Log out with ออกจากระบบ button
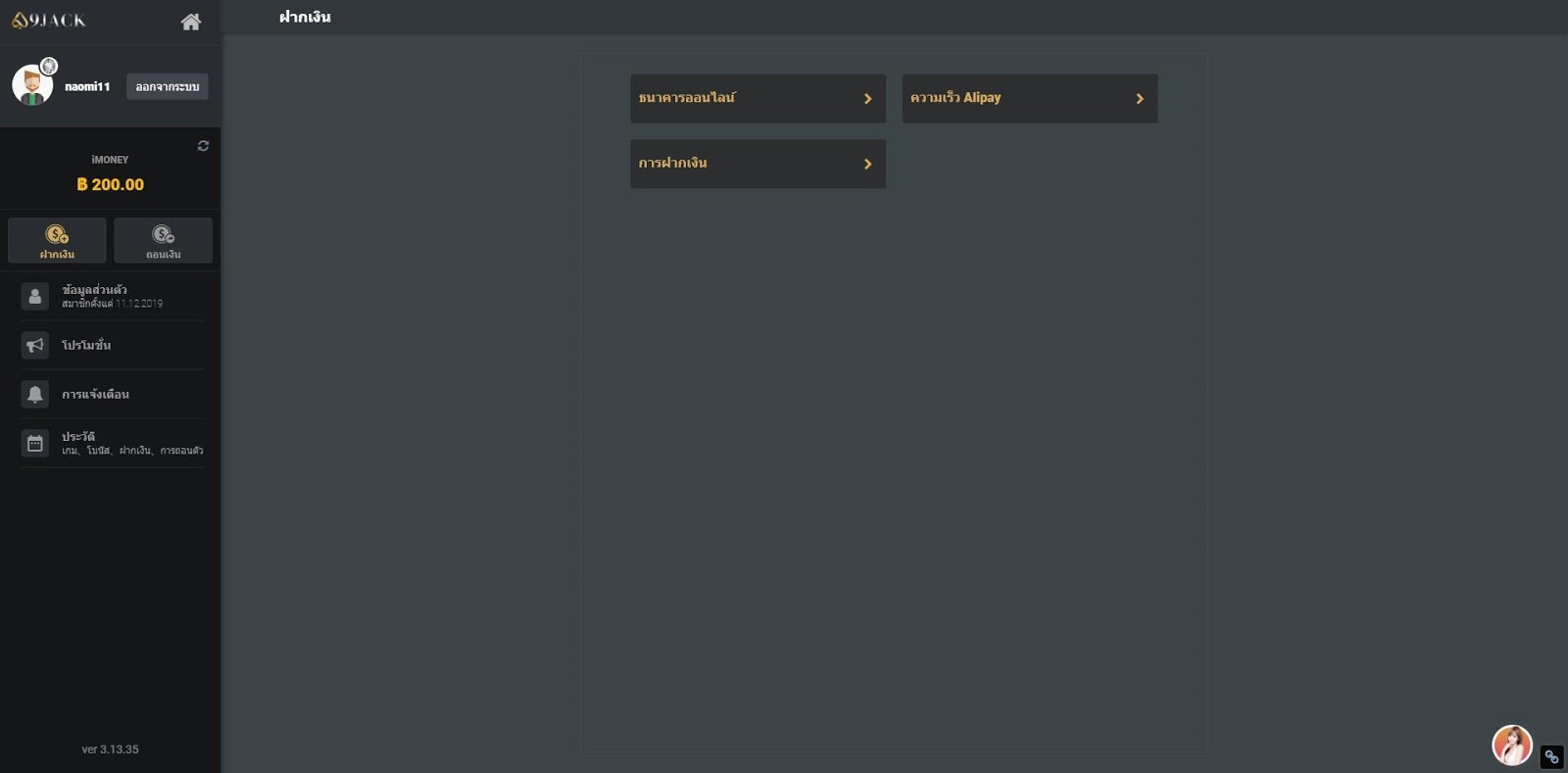Screen dimensions: 1568x773 coord(167,86)
